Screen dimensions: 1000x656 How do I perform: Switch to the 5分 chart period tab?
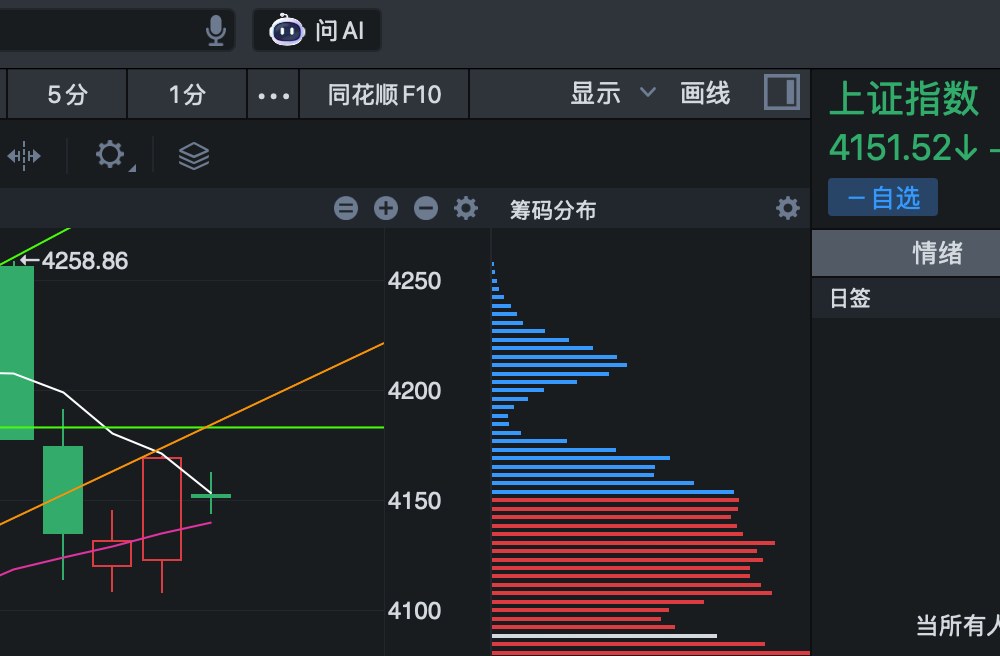(x=67, y=94)
